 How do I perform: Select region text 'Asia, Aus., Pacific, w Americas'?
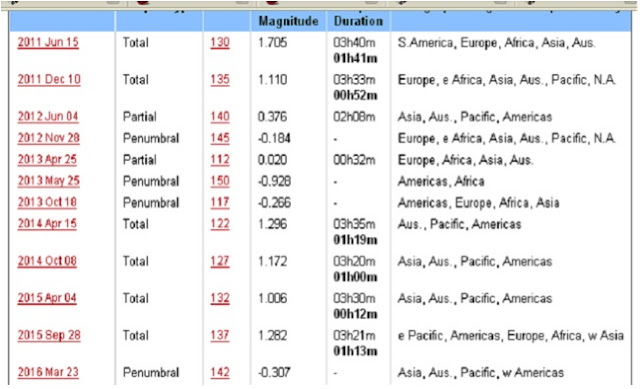[x=481, y=373]
